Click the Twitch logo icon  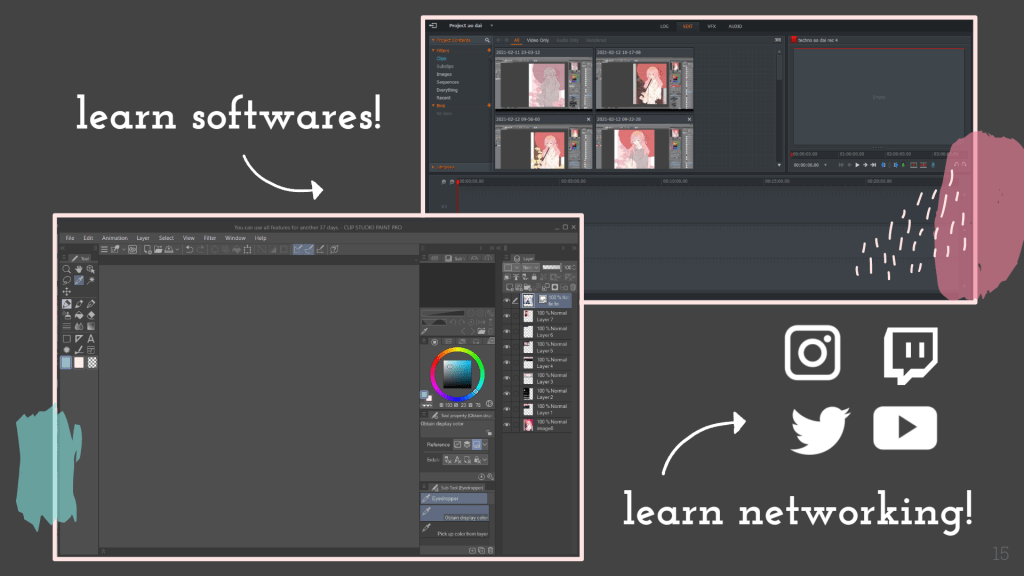click(910, 355)
